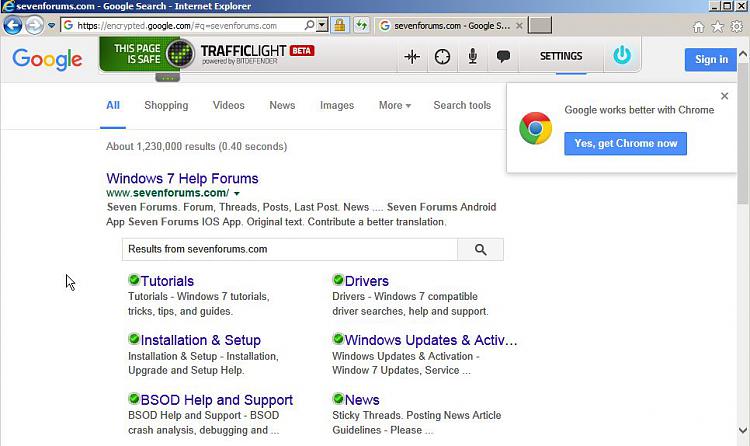The height and width of the screenshot is (446, 750).
Task: Open Favorites star icon
Action: click(717, 27)
